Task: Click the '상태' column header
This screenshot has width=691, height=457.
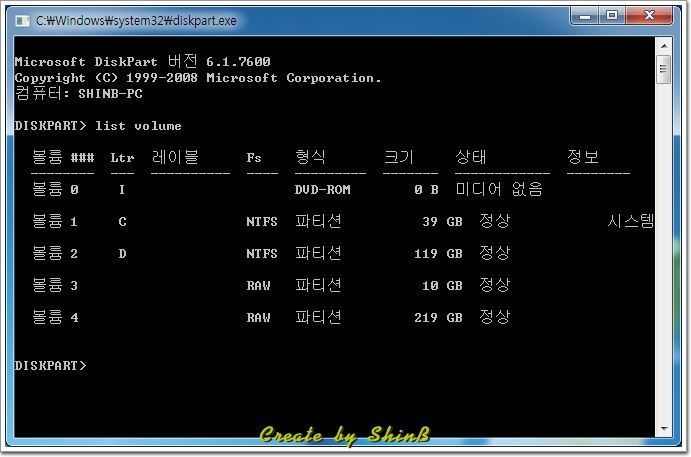Action: pyautogui.click(x=470, y=157)
